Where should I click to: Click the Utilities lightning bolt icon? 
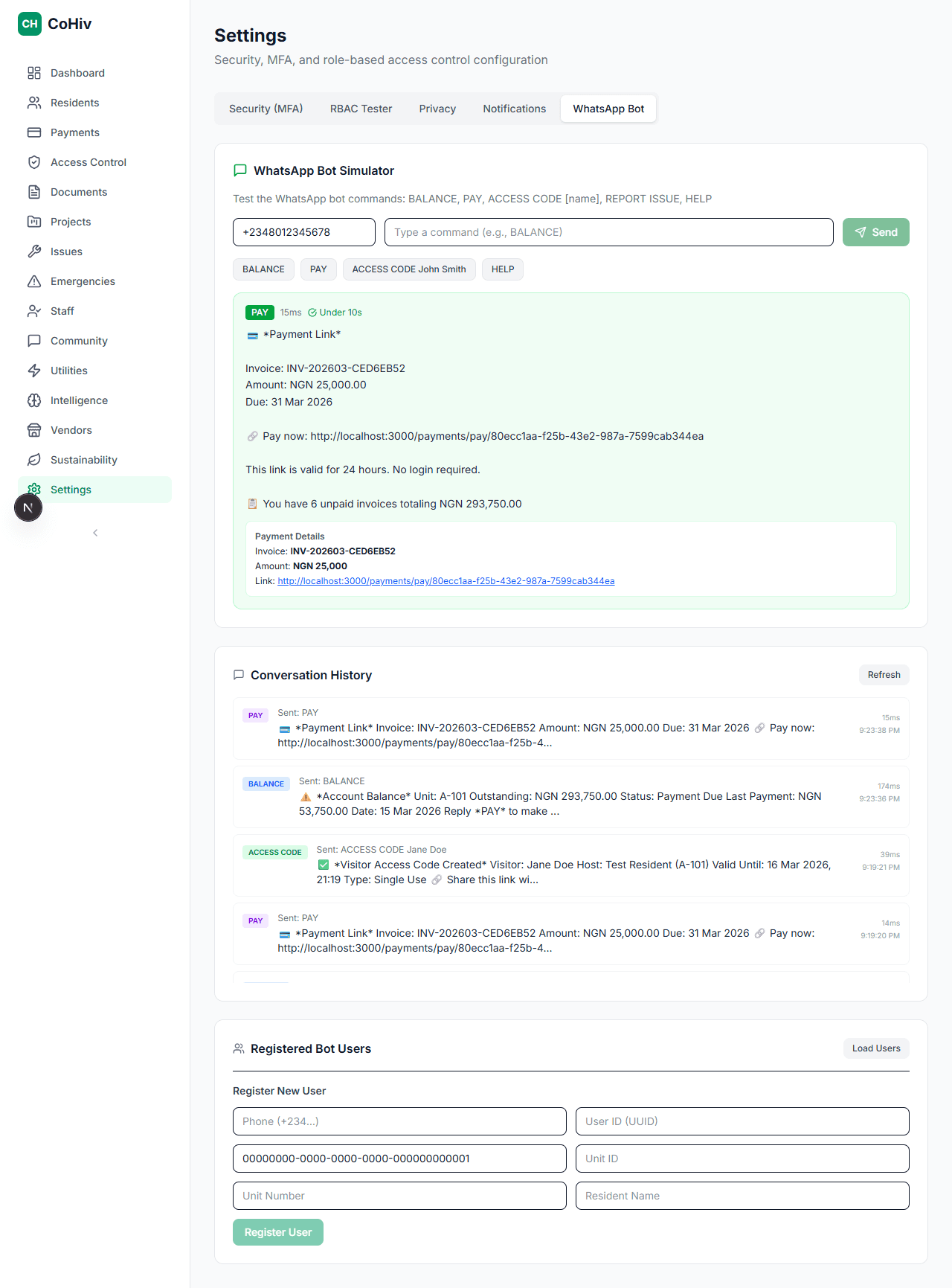click(34, 371)
